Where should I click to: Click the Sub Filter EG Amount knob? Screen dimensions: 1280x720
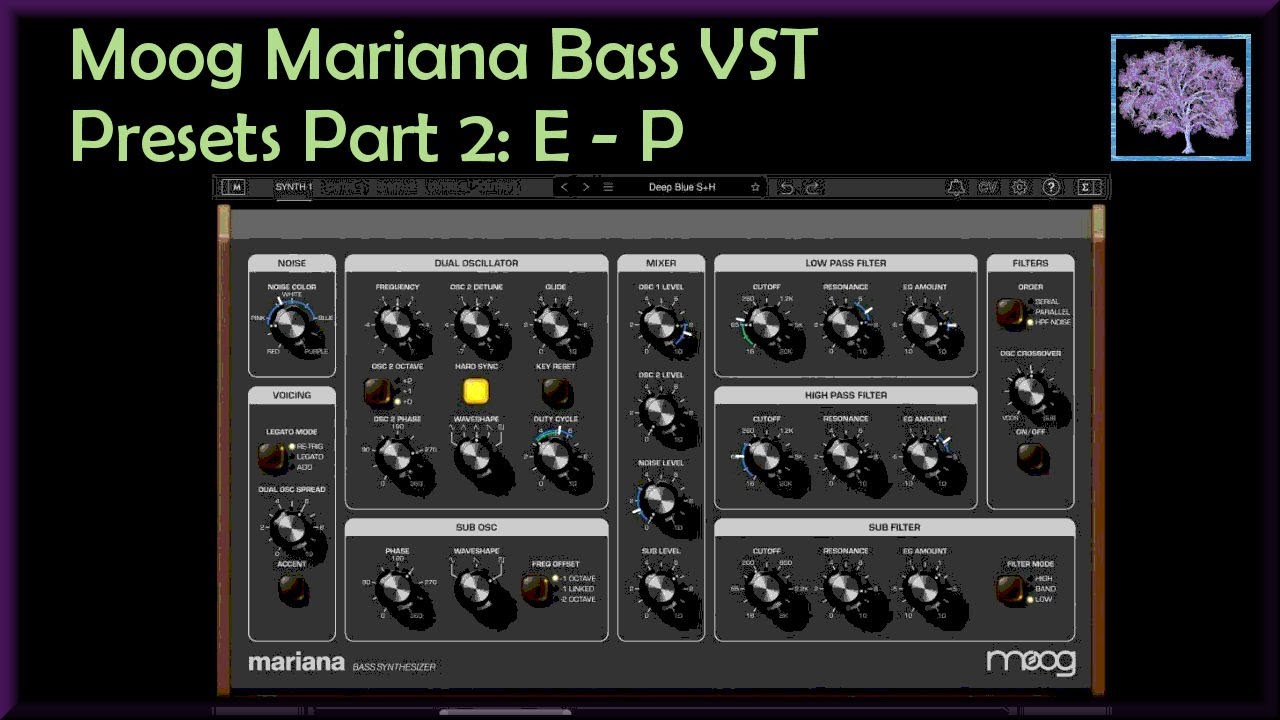pos(924,588)
